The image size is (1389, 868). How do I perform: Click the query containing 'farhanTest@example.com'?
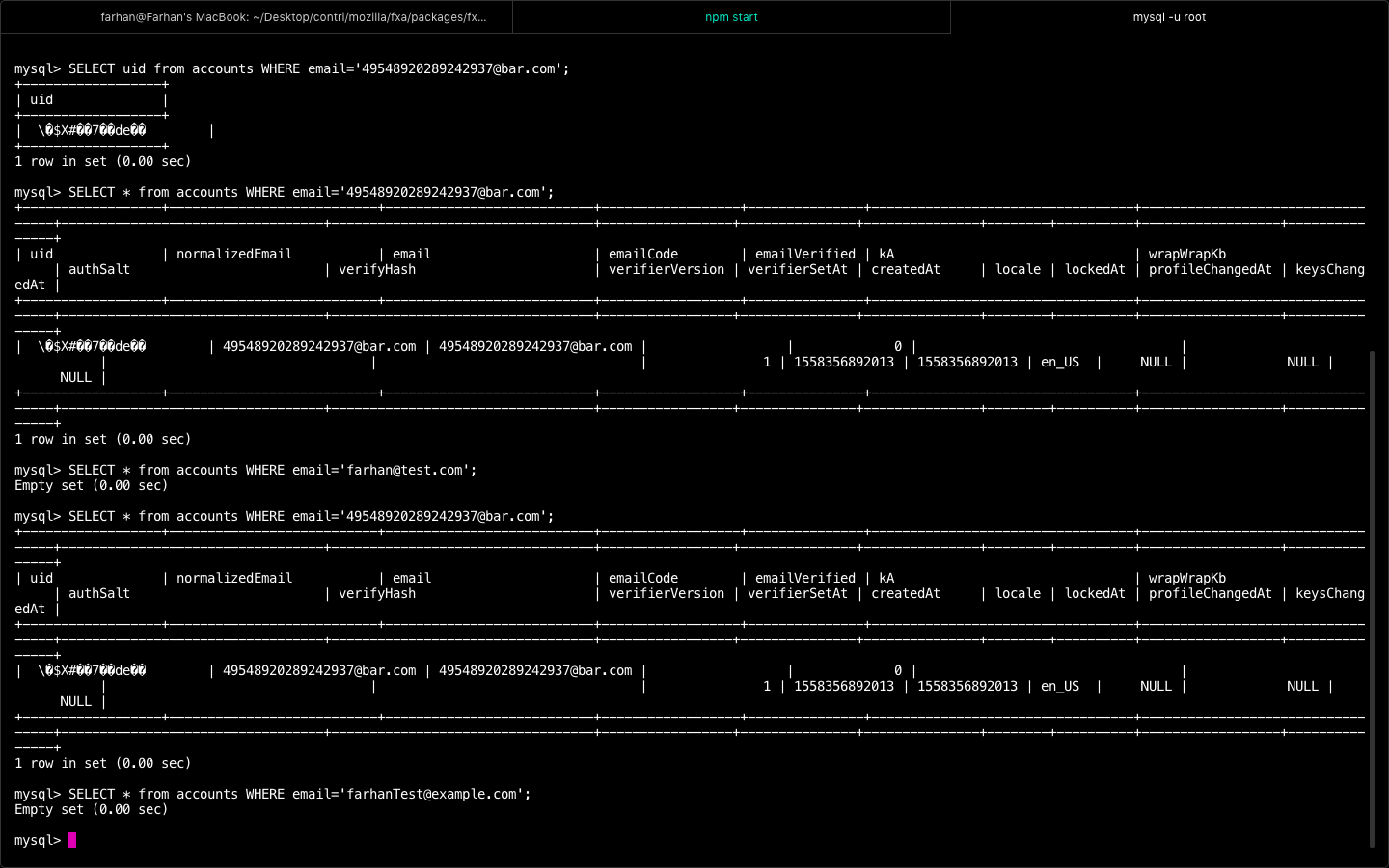click(273, 794)
